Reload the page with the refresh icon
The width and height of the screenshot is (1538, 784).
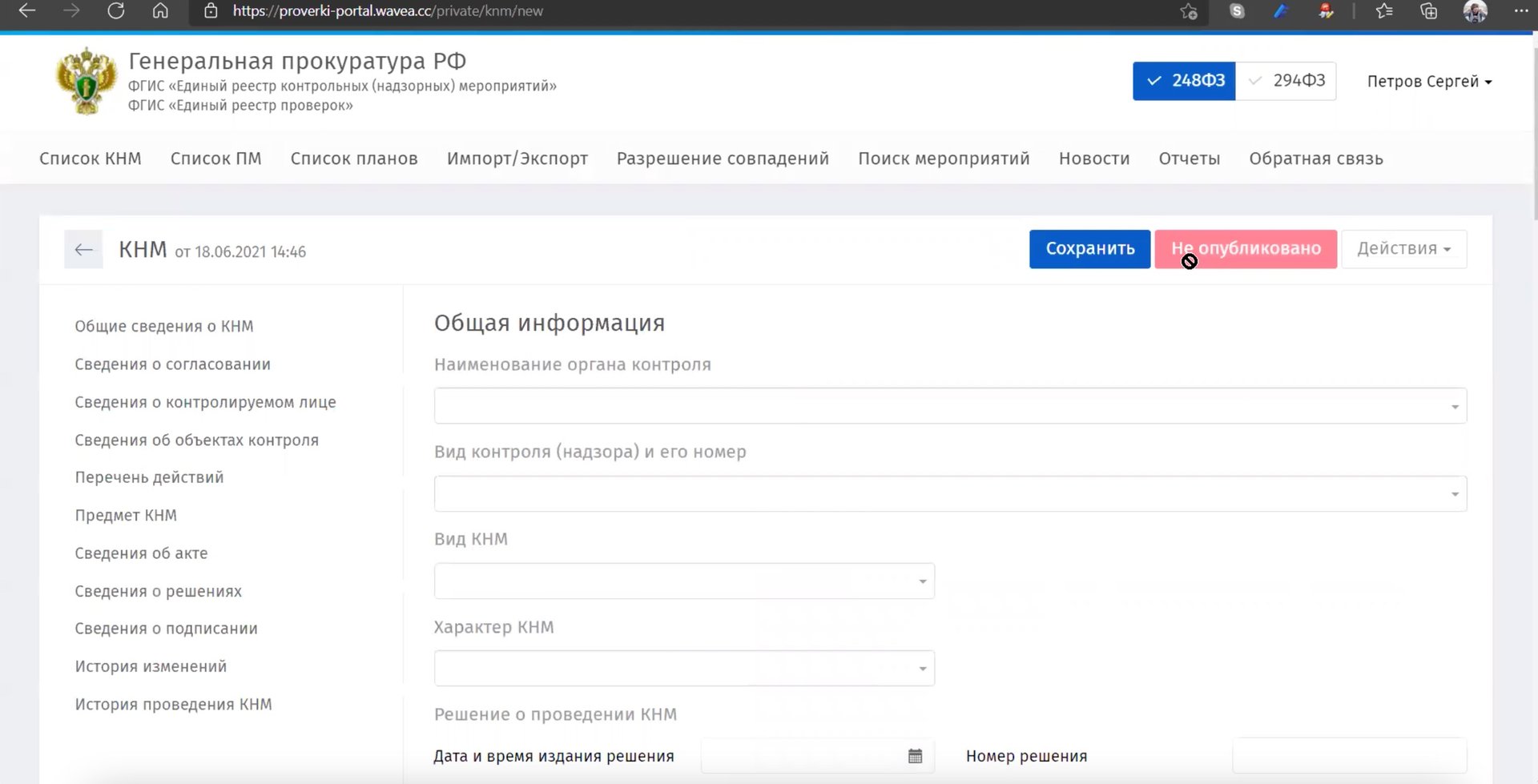click(115, 12)
